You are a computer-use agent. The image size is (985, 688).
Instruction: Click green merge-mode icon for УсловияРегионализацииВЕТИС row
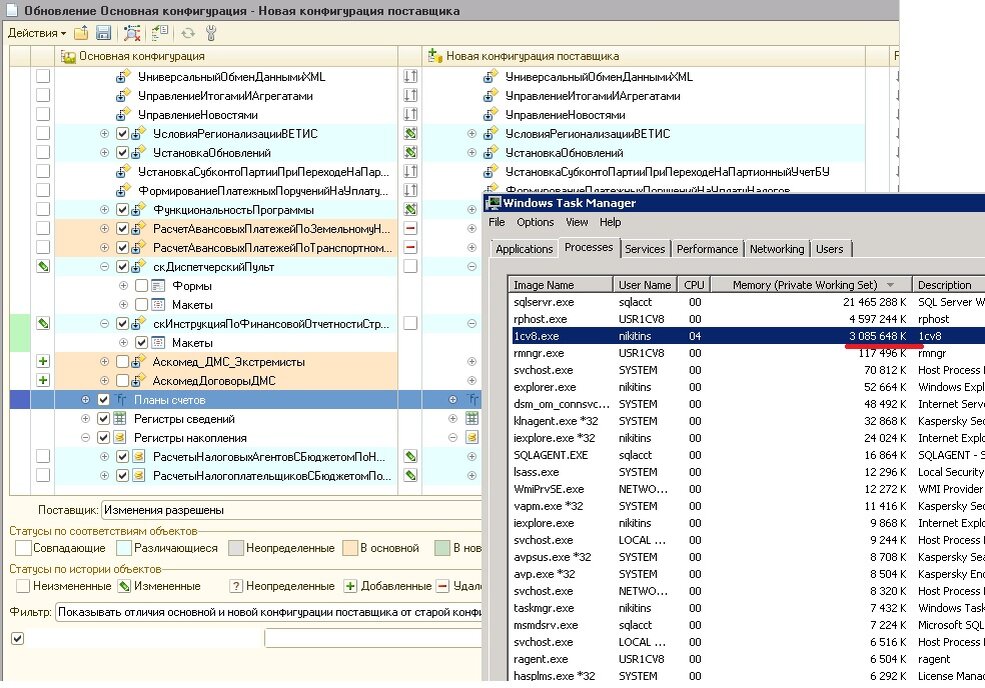pyautogui.click(x=410, y=133)
